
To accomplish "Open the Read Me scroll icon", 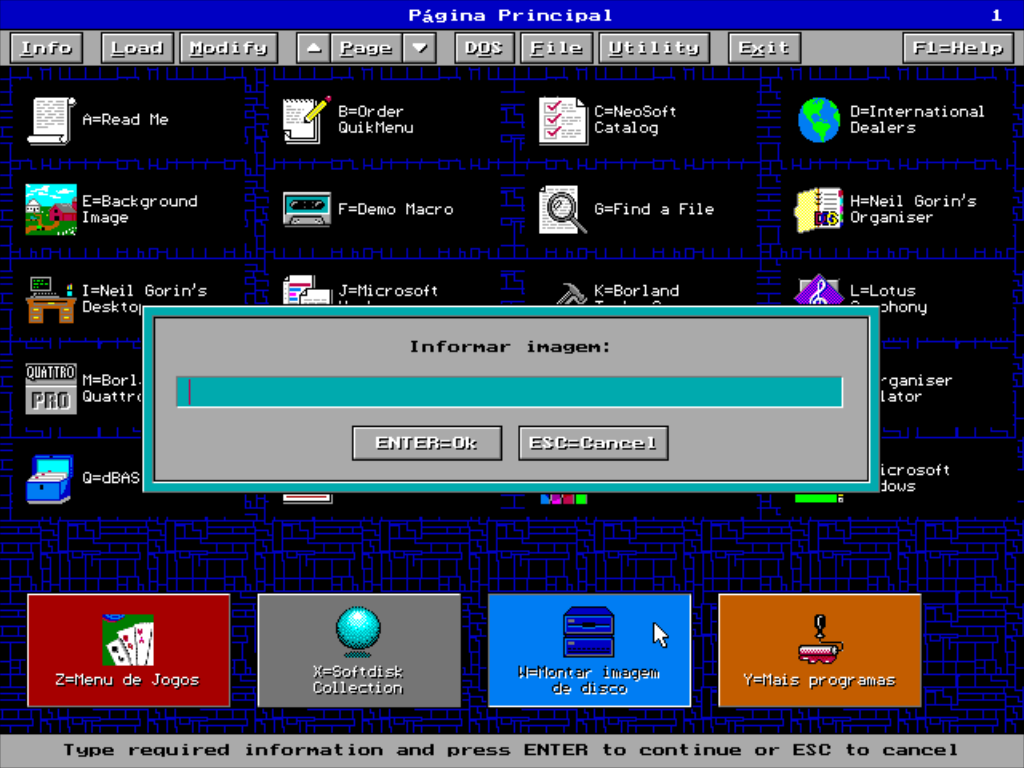I will point(51,120).
